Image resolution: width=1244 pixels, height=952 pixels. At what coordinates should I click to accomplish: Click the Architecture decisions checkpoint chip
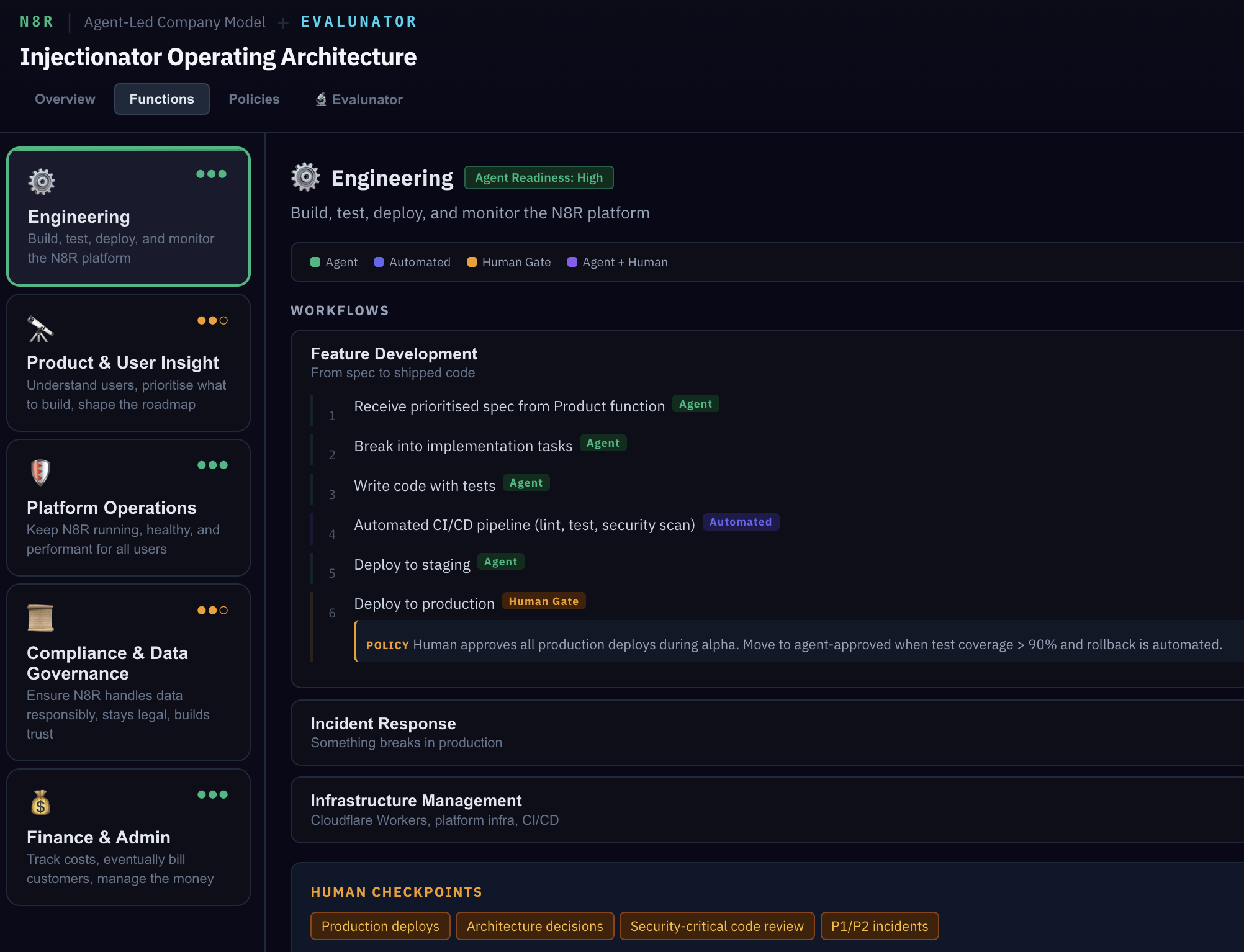tap(535, 926)
